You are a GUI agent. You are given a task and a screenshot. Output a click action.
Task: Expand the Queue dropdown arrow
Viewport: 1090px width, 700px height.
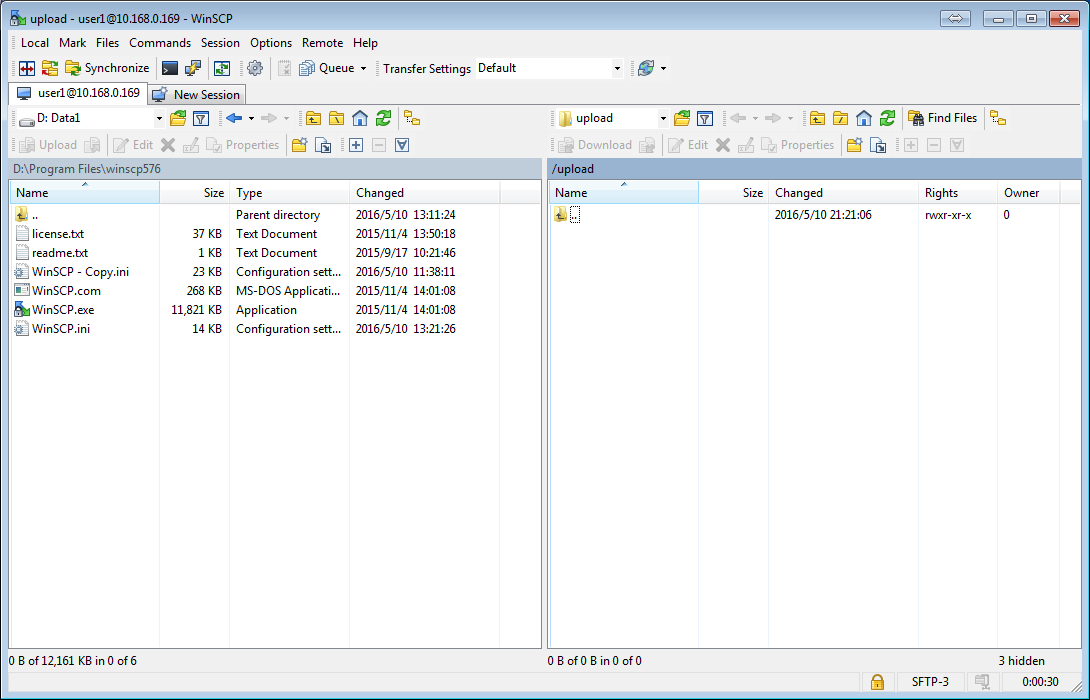point(363,68)
